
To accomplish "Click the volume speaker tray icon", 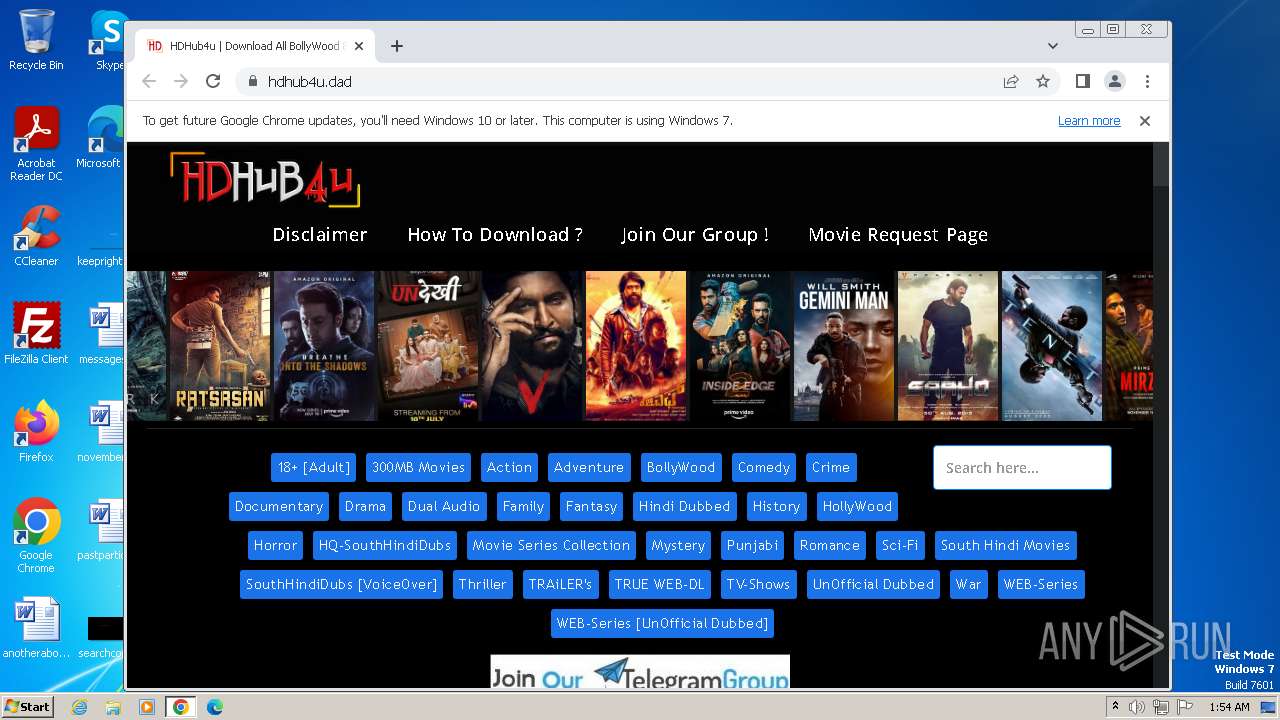I will point(1137,707).
